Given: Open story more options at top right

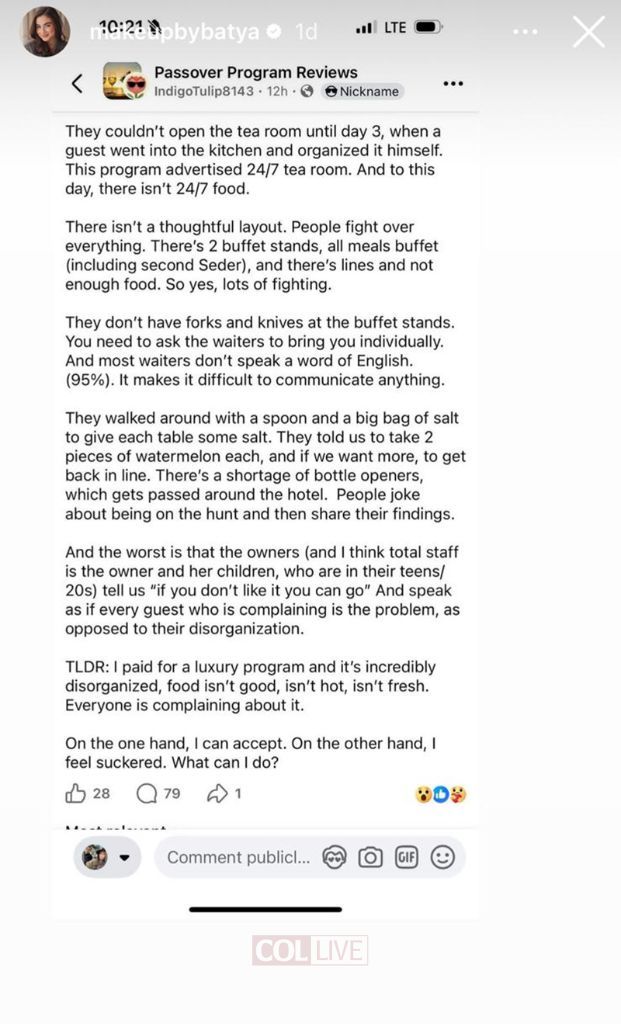Looking at the screenshot, I should tap(525, 32).
